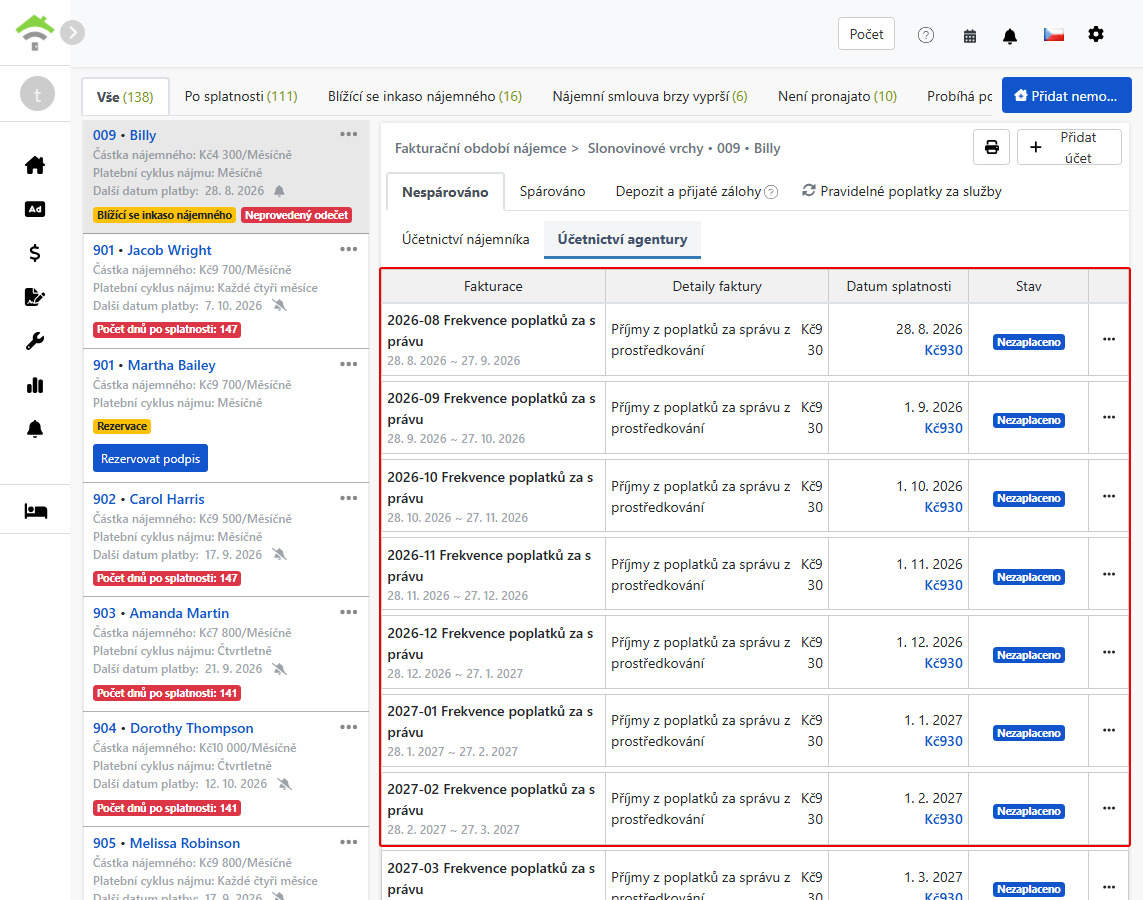Screen dimensions: 1143x900
Task: Open the bed rooms sidebar icon
Action: tap(35, 511)
